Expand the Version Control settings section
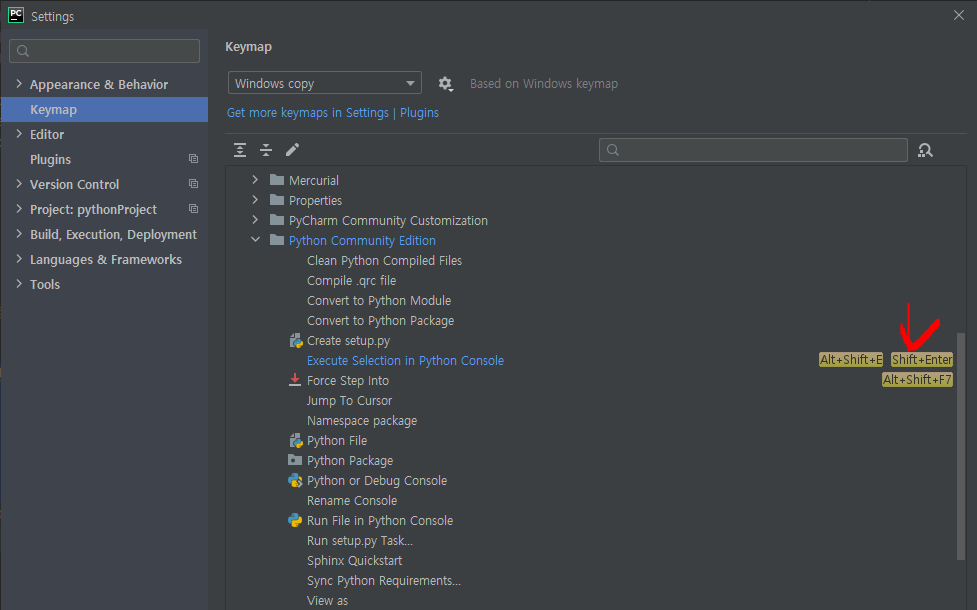 tap(19, 183)
